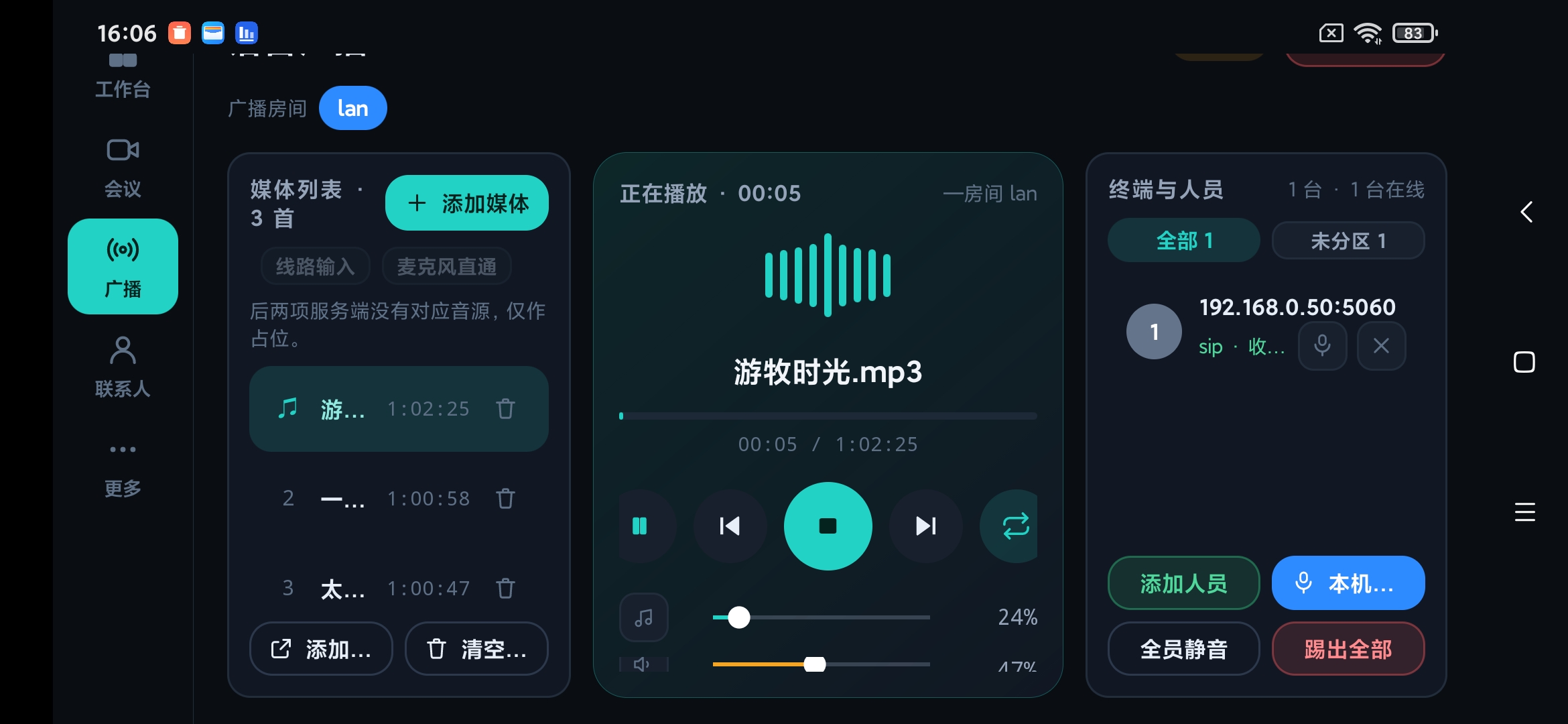Click the 清空… clear list button
The width and height of the screenshot is (1568, 724).
[476, 649]
